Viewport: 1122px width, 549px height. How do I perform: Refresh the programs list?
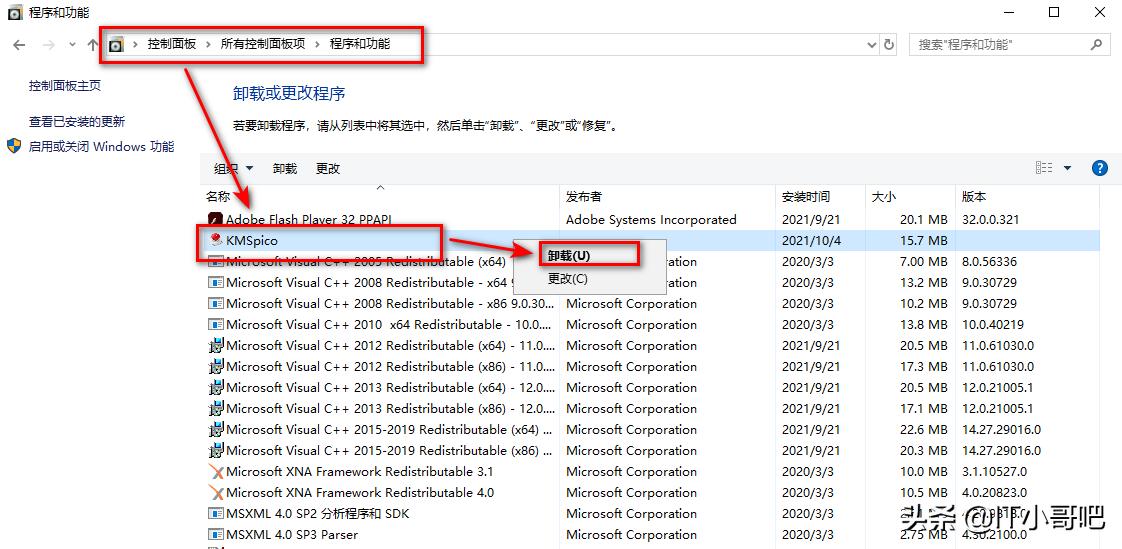tap(889, 44)
